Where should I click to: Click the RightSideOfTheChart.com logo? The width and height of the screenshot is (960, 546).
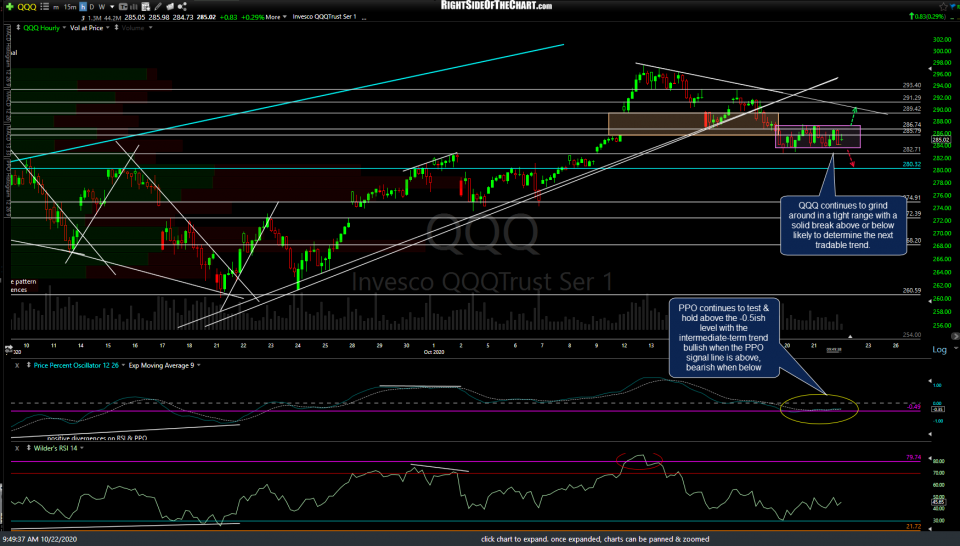click(497, 6)
